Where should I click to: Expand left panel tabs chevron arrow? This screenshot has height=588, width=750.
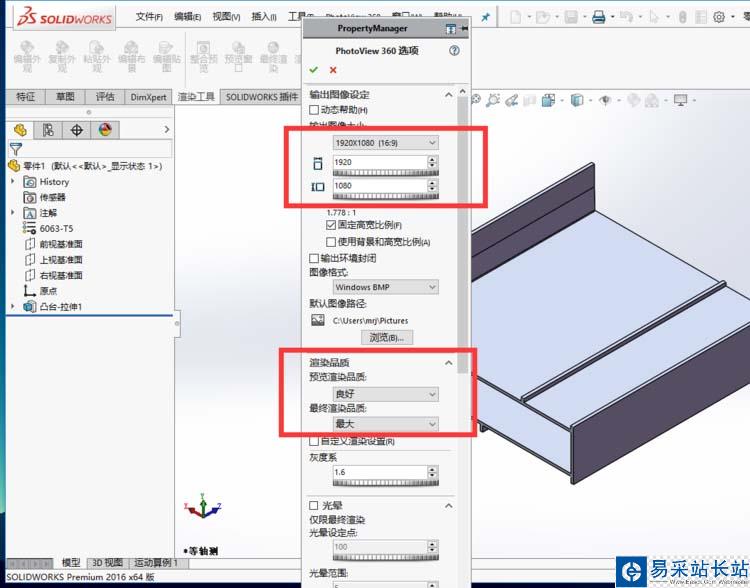click(166, 129)
